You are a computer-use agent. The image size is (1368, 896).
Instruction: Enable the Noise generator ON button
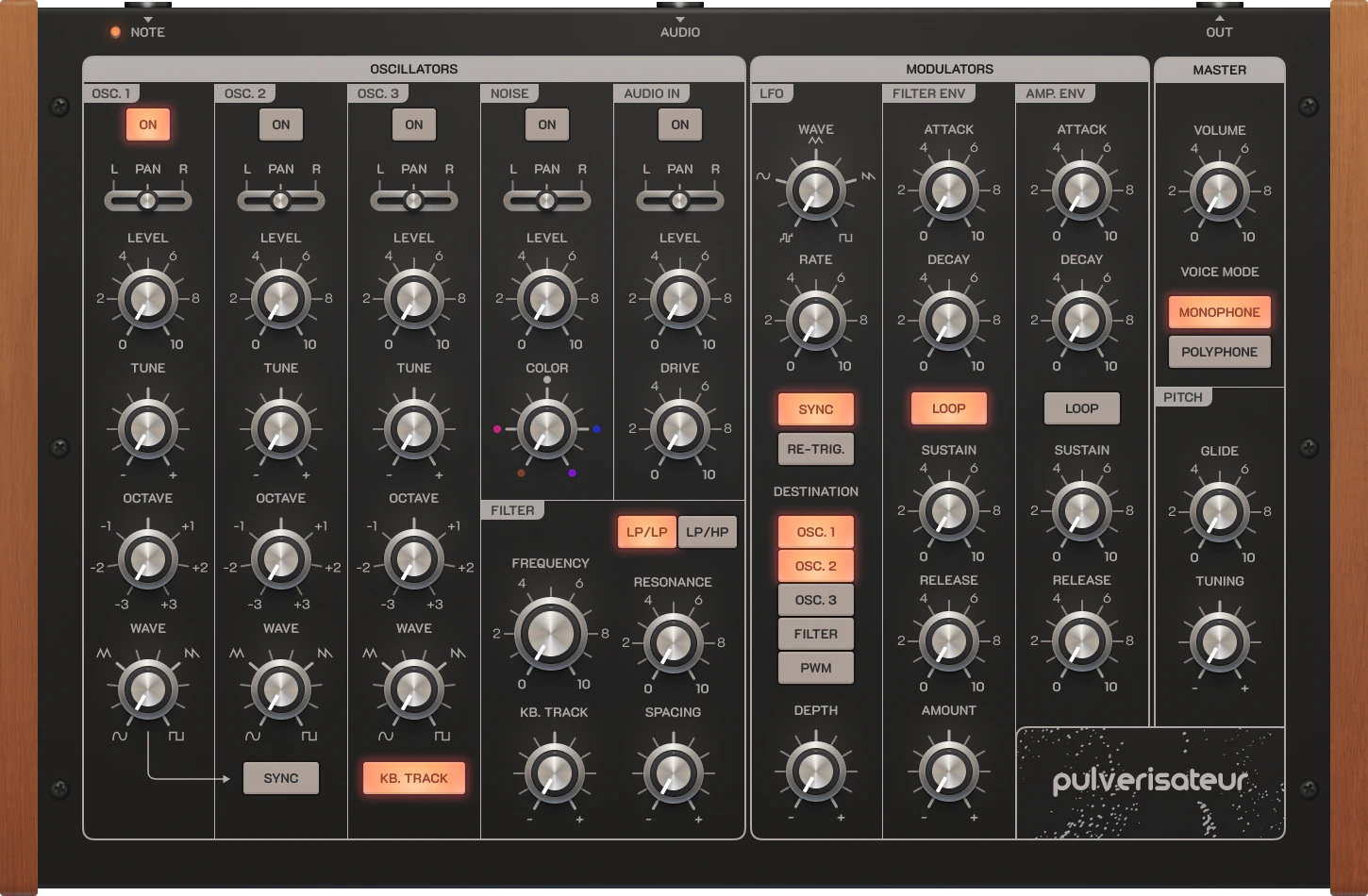click(547, 124)
